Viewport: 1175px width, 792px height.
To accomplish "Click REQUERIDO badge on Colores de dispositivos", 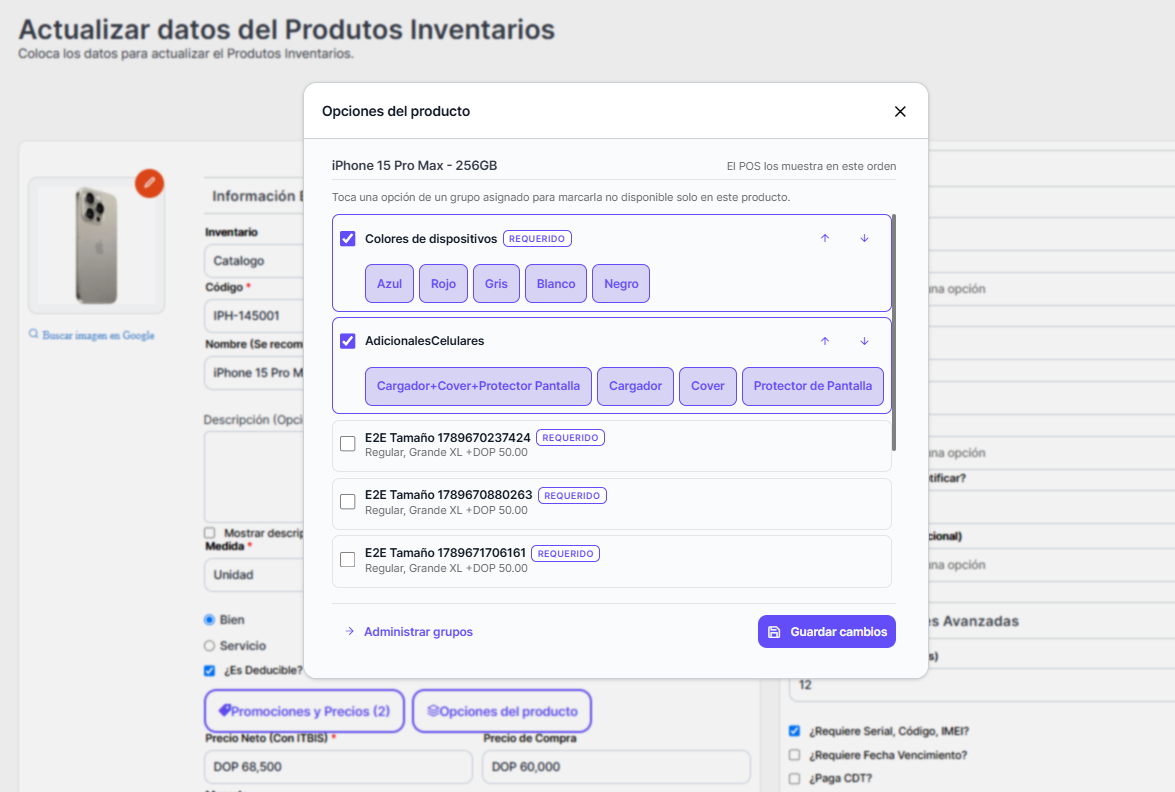I will point(537,238).
